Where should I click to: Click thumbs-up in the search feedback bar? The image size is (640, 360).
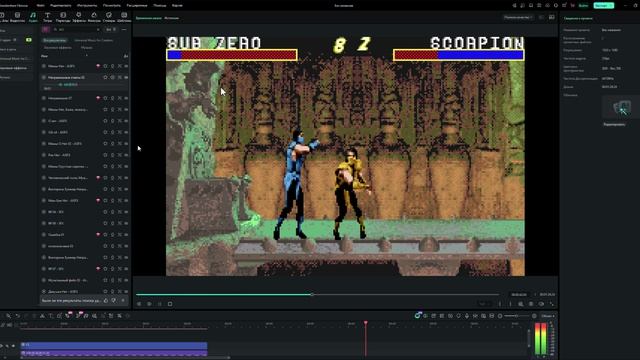click(106, 300)
